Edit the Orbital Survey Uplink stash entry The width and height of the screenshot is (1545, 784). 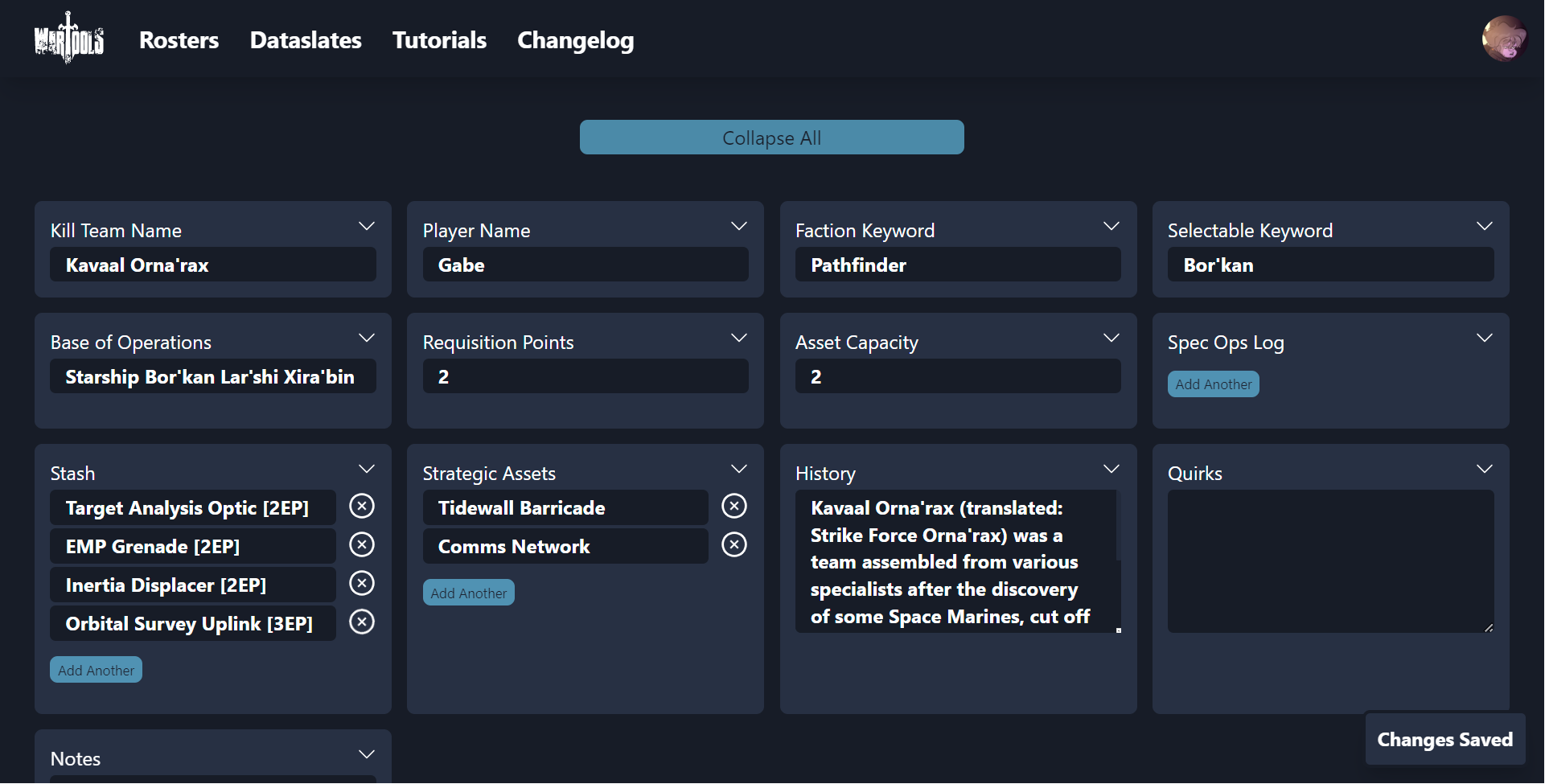pos(193,623)
